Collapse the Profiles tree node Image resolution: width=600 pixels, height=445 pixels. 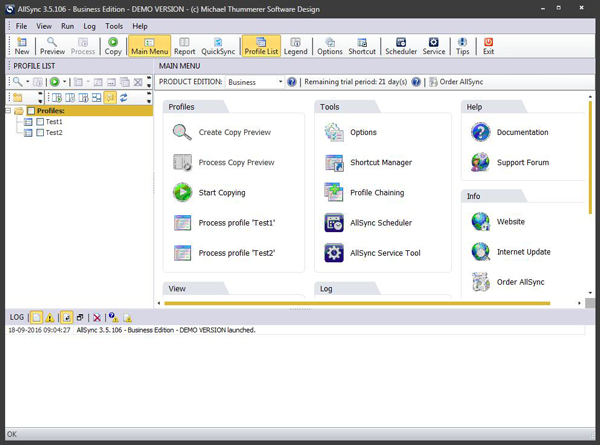8,111
